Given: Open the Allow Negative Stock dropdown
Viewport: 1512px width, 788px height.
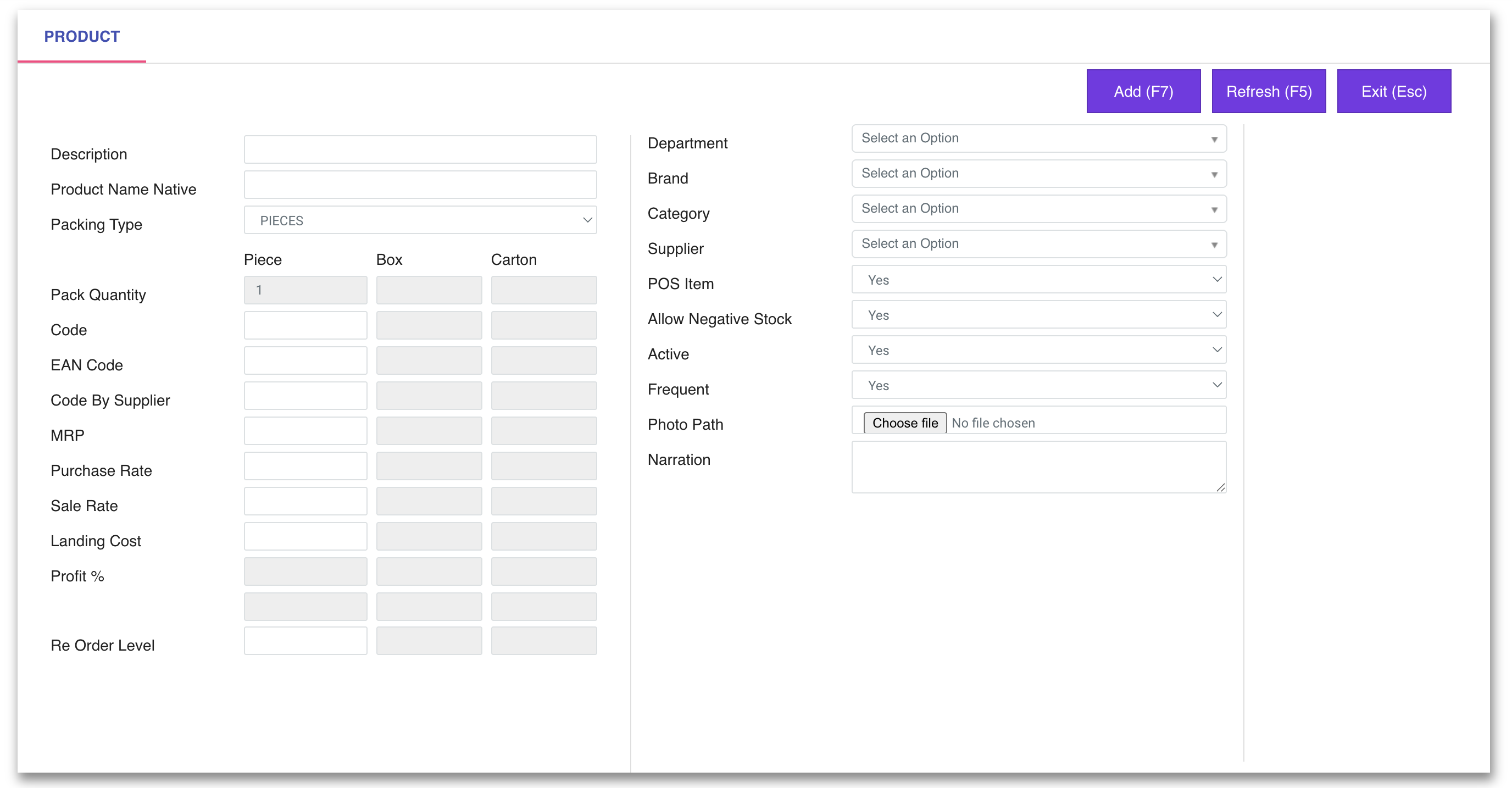Looking at the screenshot, I should [1038, 315].
